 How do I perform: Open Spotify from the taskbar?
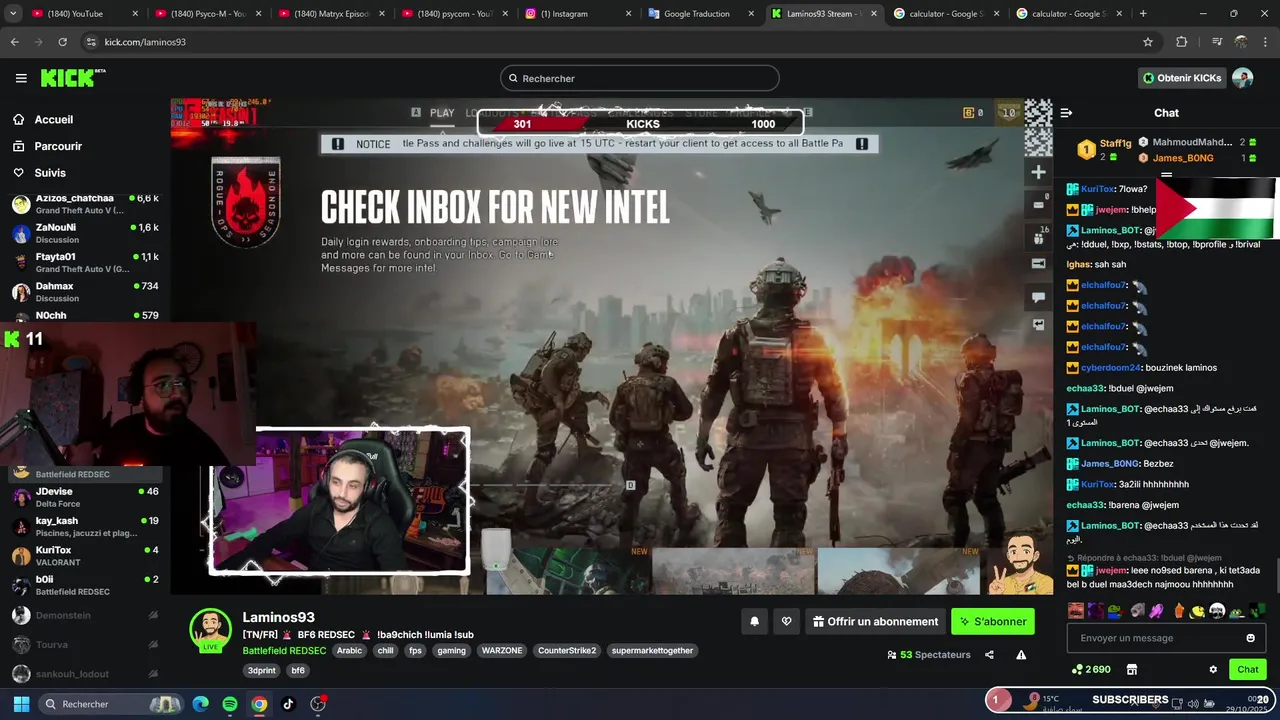pos(230,704)
